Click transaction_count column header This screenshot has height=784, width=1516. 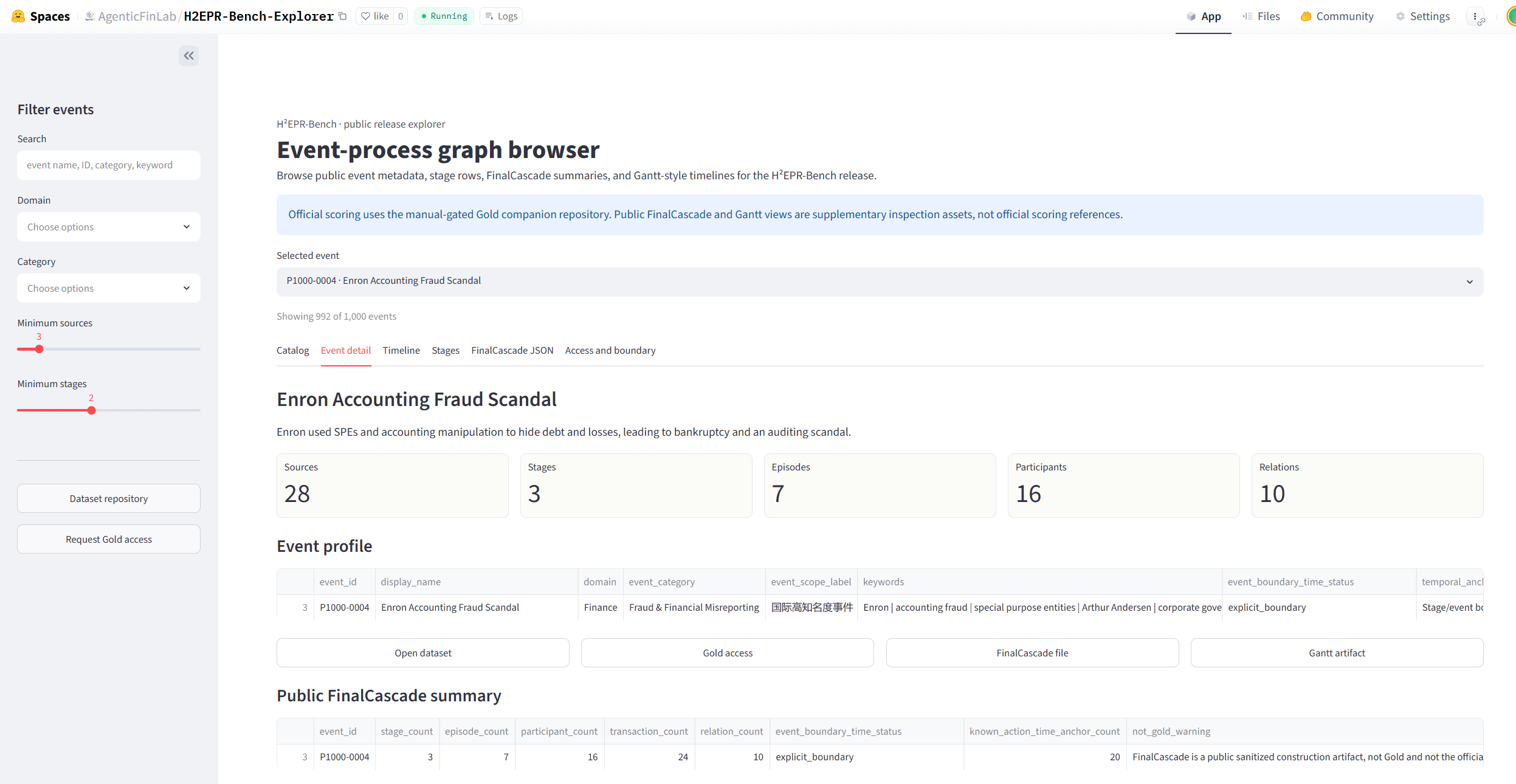coord(649,731)
